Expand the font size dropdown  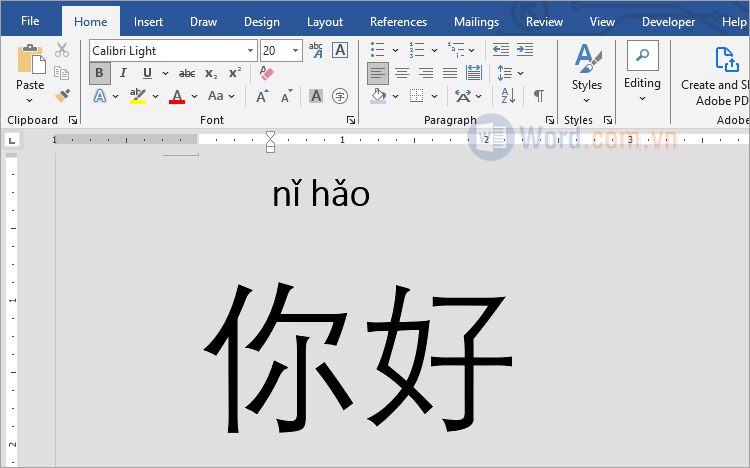click(296, 51)
